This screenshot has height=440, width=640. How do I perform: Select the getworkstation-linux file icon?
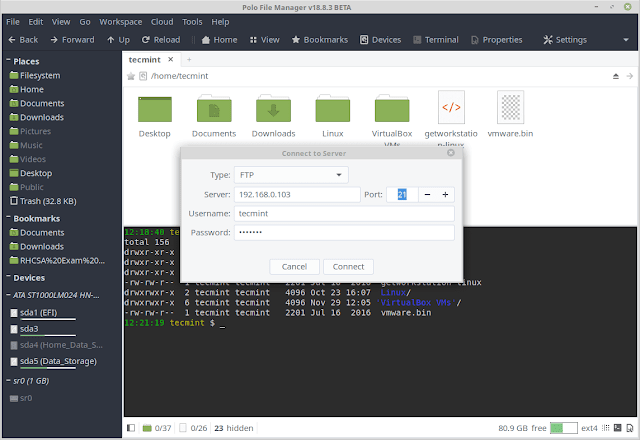click(451, 107)
